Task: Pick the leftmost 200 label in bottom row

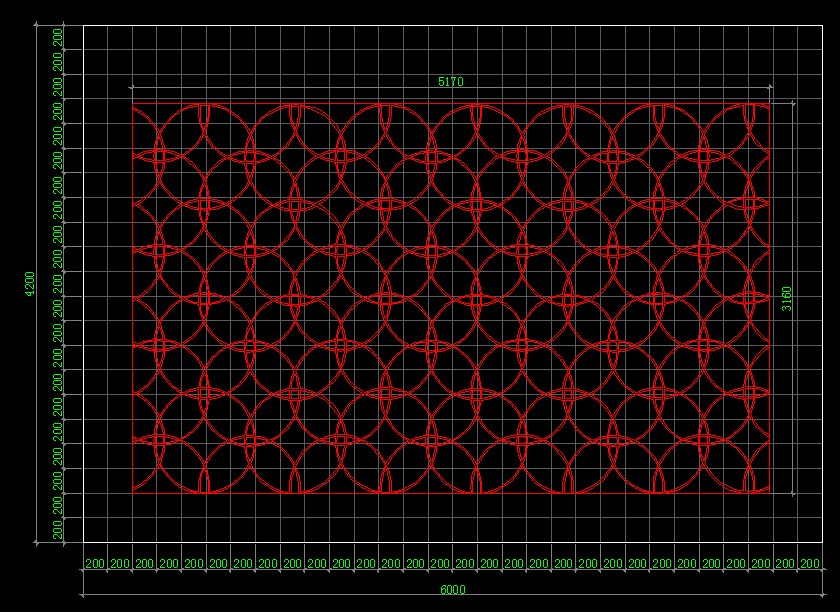Action: click(x=95, y=564)
